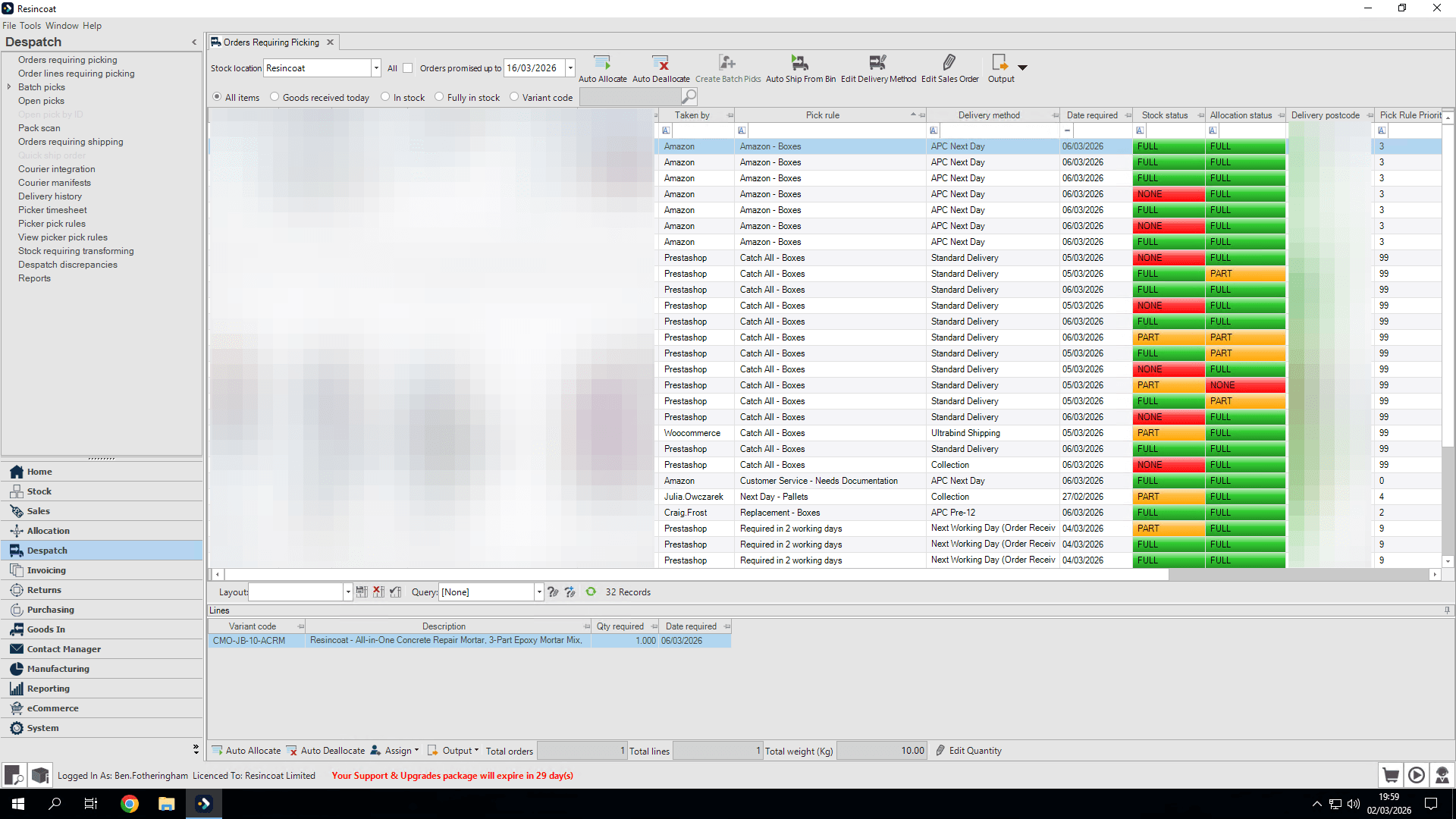
Task: Open the Help menu
Action: point(92,25)
